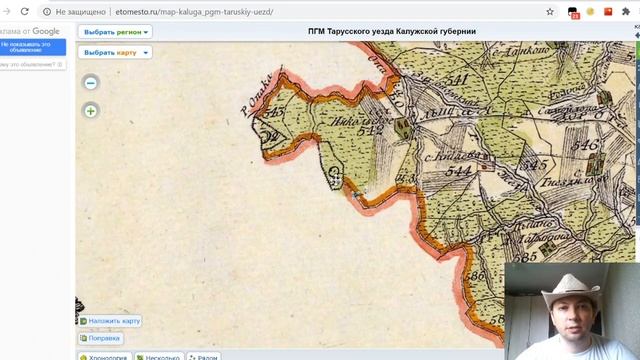Viewport: 640px width, 360px height.
Task: Bookmark this page with the star icon
Action: 550,12
